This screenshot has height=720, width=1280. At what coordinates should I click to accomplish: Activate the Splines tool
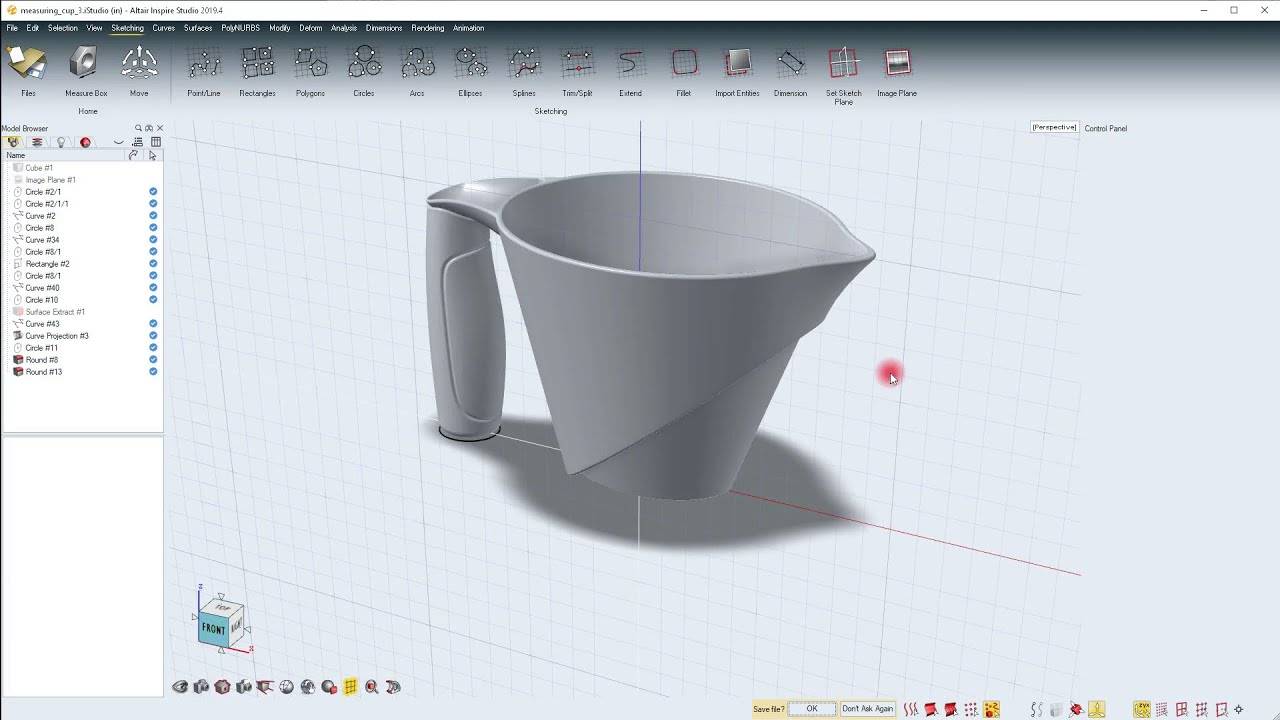coord(524,70)
